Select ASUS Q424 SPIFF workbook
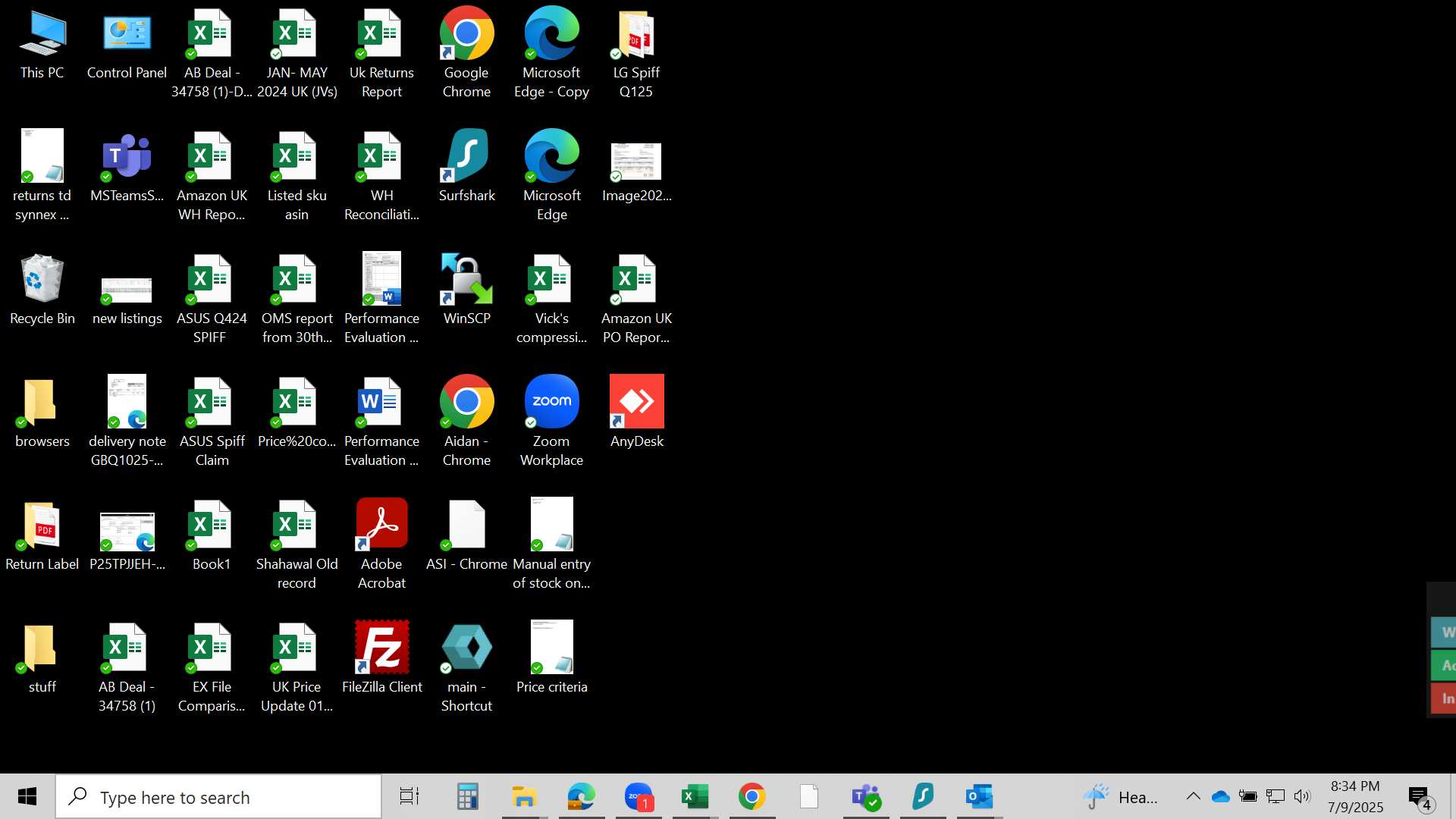 [212, 299]
